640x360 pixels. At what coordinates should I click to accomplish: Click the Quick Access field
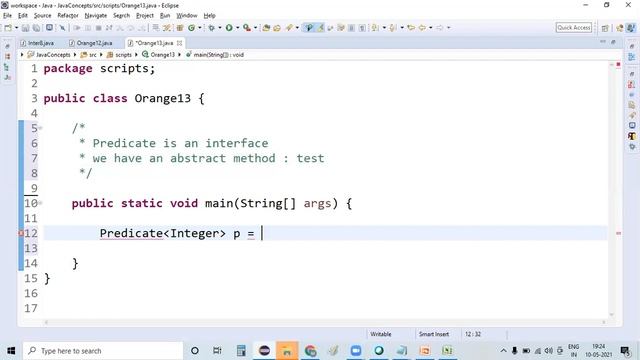(x=573, y=28)
